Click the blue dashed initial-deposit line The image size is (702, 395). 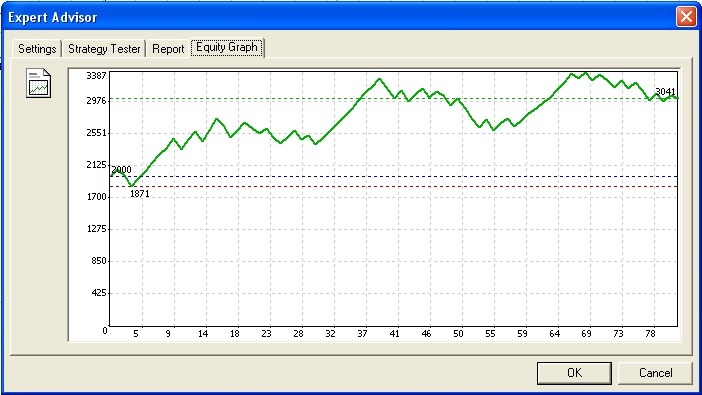click(394, 176)
